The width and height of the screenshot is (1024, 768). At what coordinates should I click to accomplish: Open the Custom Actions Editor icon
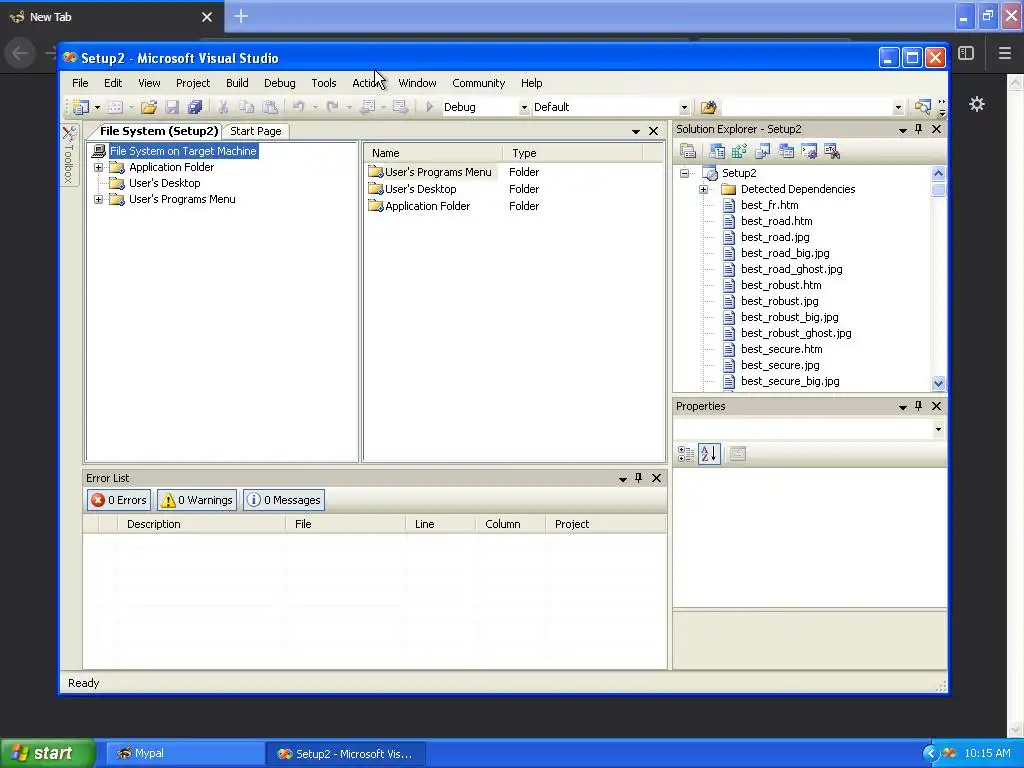(809, 152)
